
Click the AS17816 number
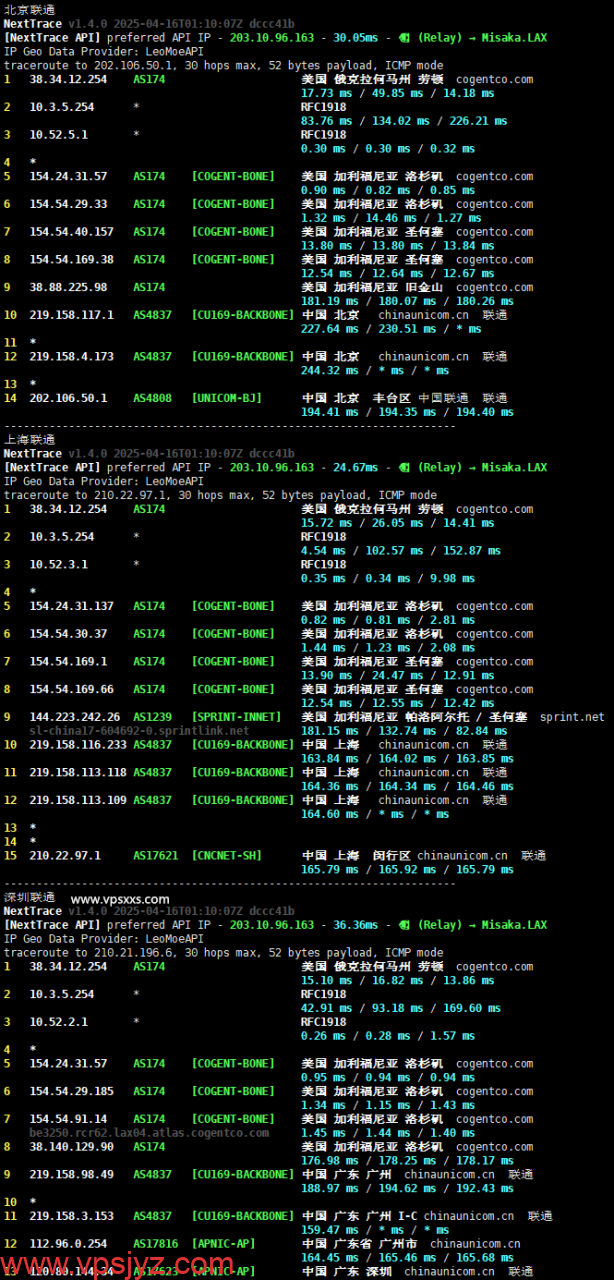[x=156, y=1244]
